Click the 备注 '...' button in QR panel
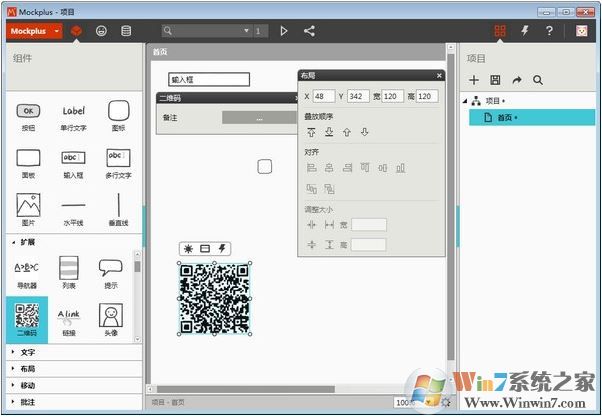Viewport: 602px width, 417px height. click(259, 117)
